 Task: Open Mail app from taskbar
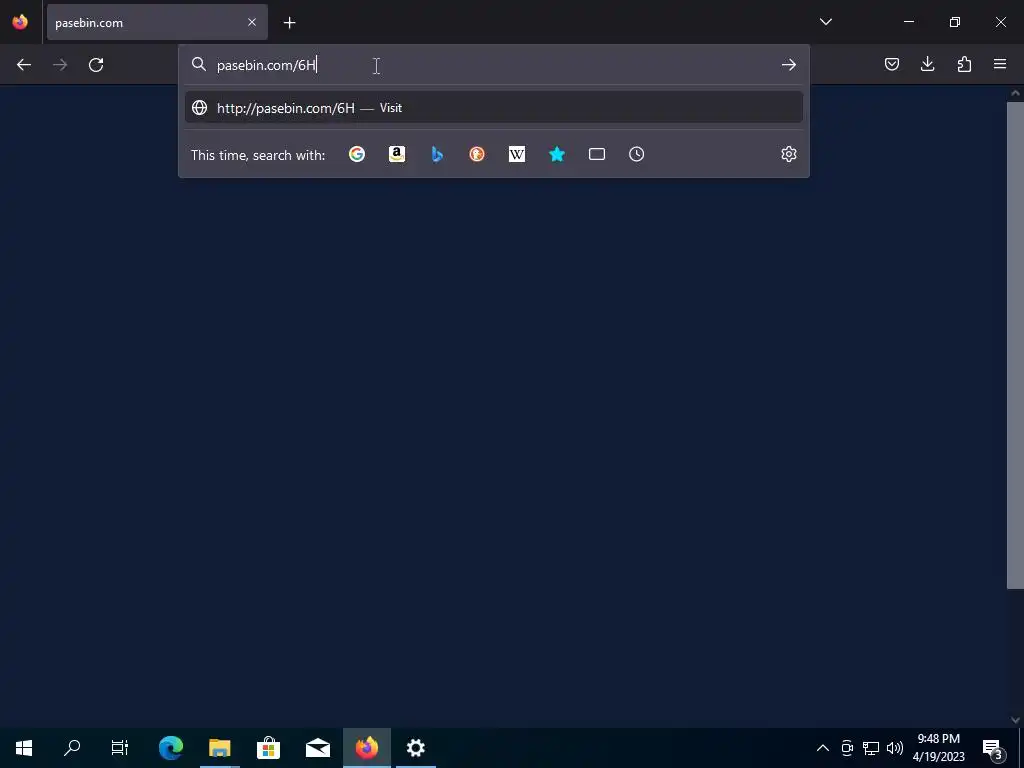(x=317, y=748)
